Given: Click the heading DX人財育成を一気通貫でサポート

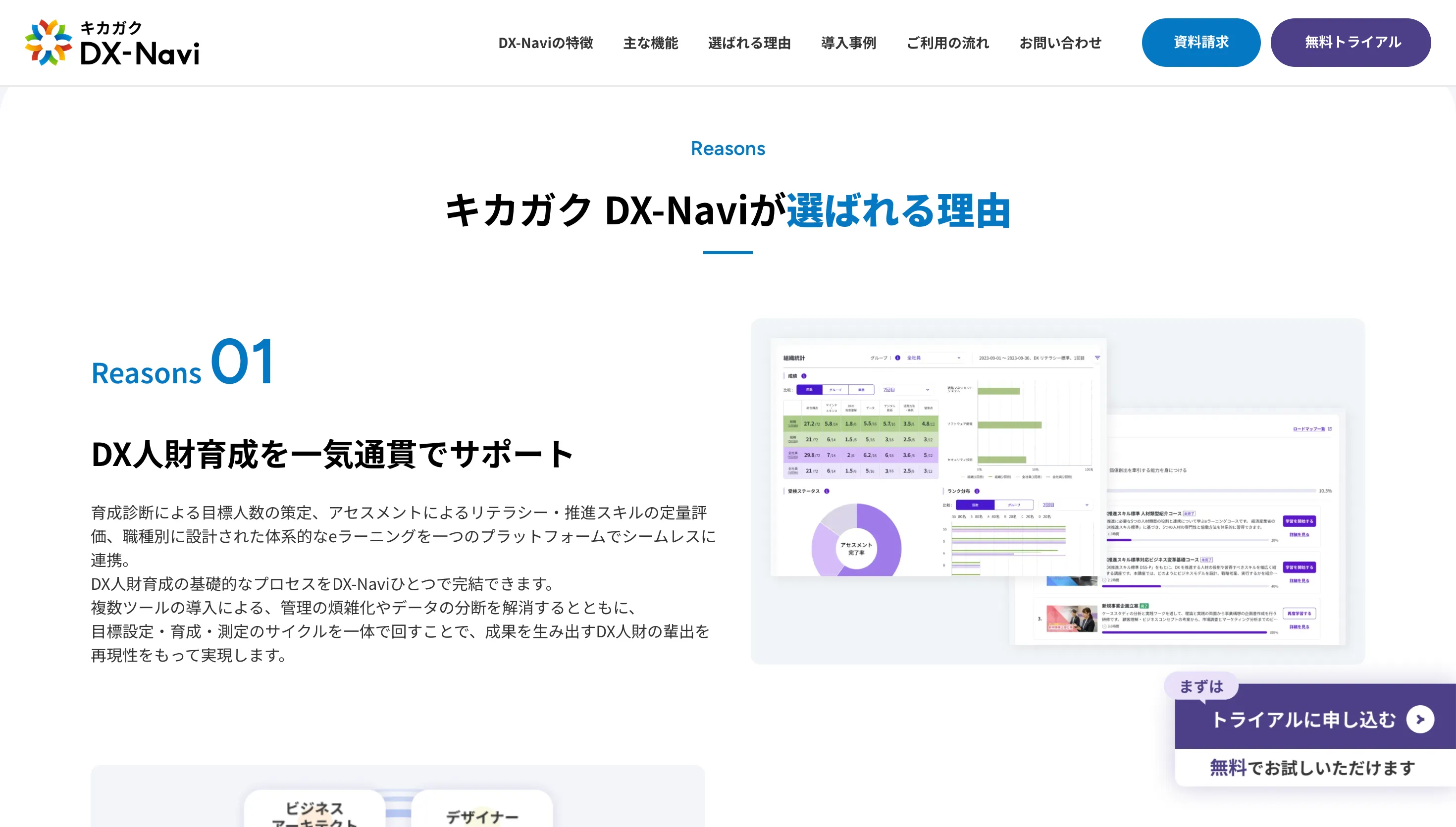Looking at the screenshot, I should pyautogui.click(x=332, y=455).
